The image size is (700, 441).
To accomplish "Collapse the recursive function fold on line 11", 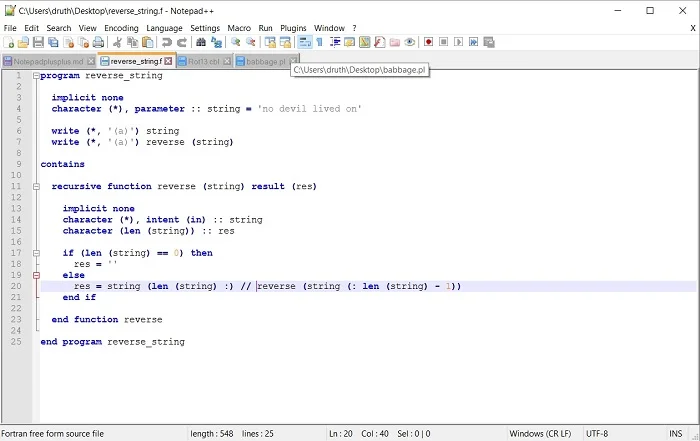I will coord(35,186).
